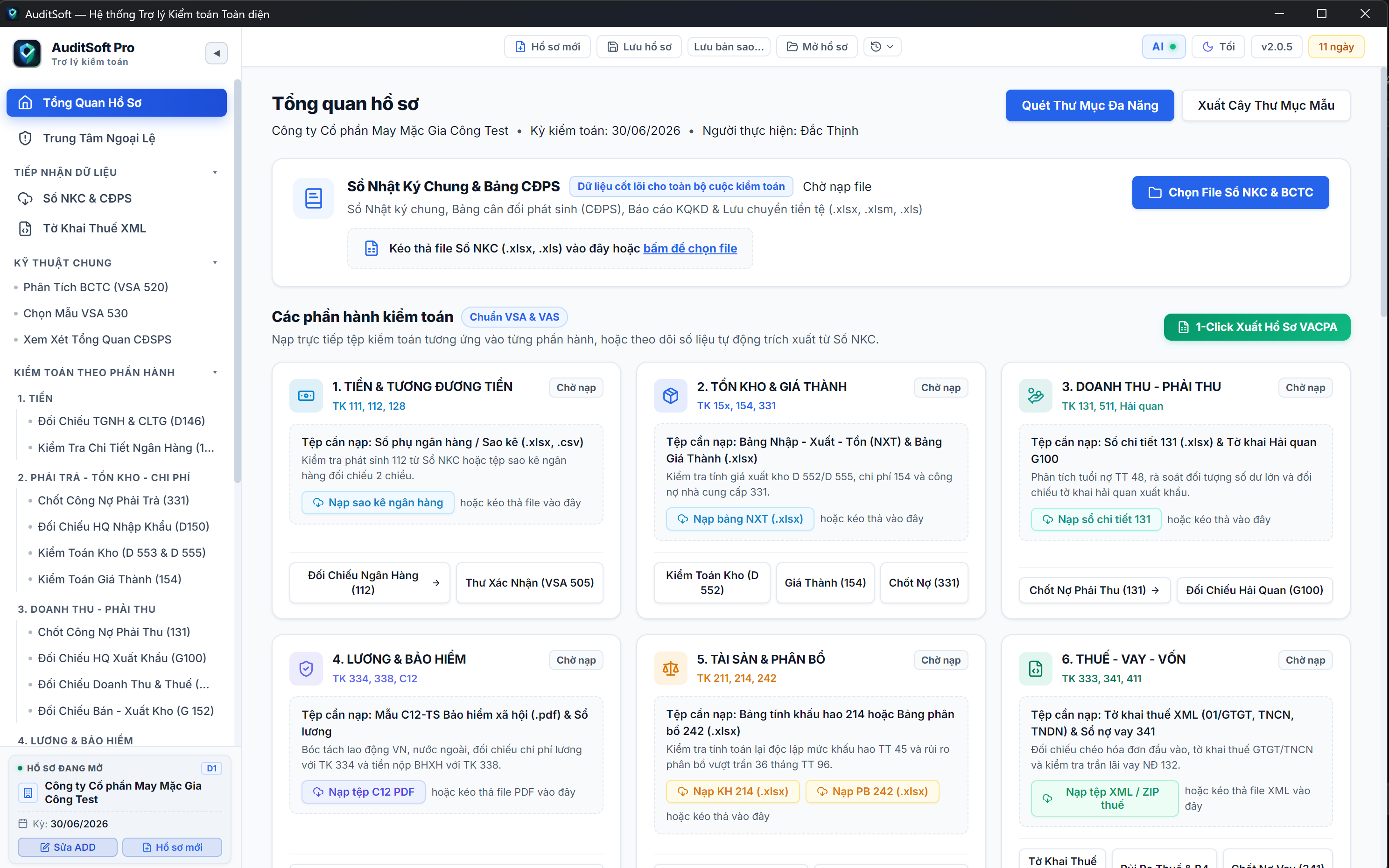The image size is (1389, 868).
Task: Click Xuất Cây Thư Mục Mẫu button
Action: (1266, 105)
